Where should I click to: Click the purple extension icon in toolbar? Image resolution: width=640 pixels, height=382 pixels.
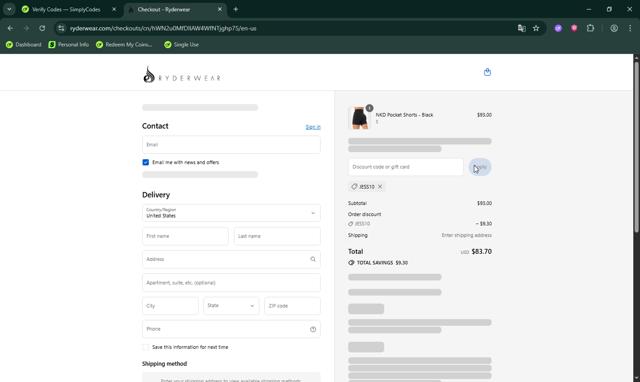pyautogui.click(x=558, y=28)
